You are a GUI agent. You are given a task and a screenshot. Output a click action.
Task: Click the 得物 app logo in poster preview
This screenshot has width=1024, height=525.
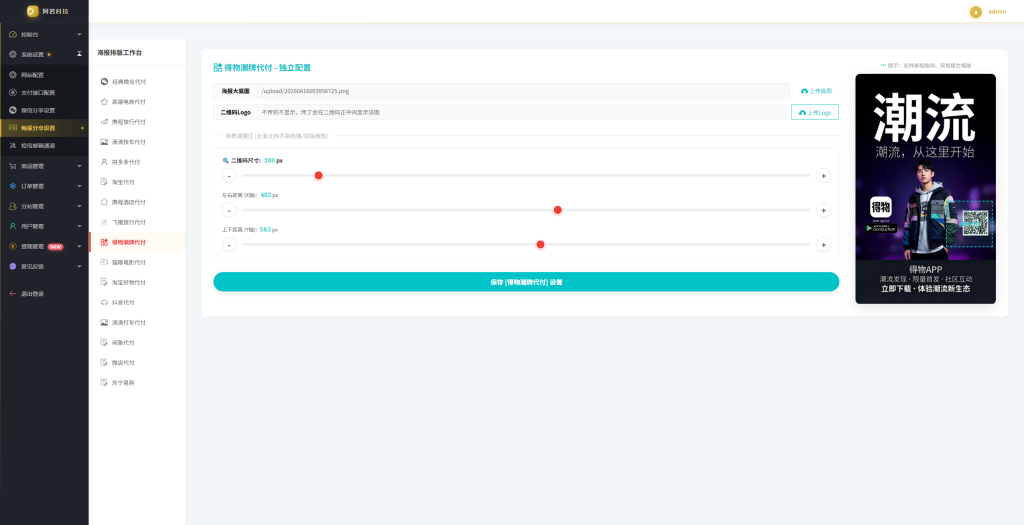click(881, 208)
